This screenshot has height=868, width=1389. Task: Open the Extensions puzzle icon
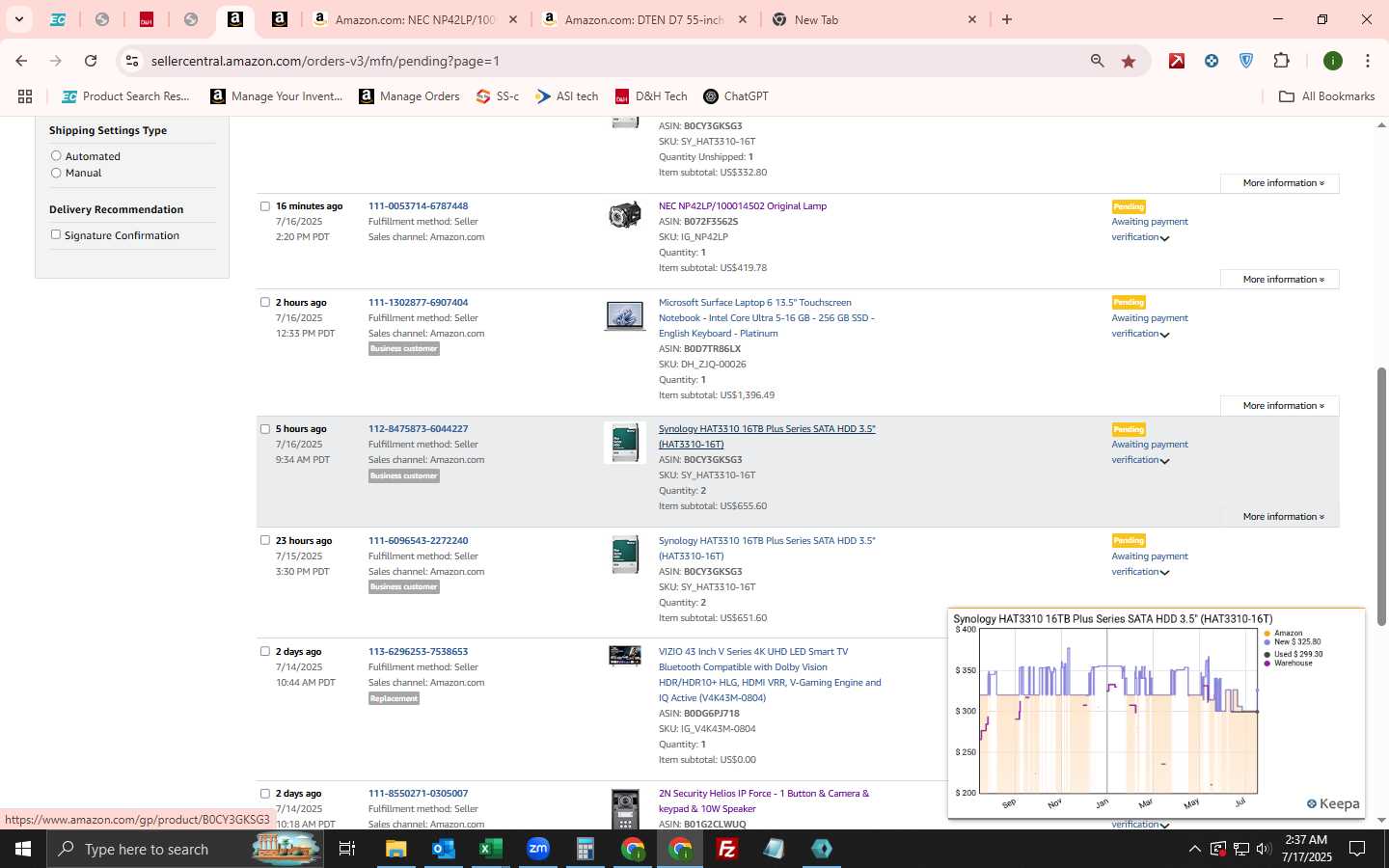pyautogui.click(x=1281, y=61)
